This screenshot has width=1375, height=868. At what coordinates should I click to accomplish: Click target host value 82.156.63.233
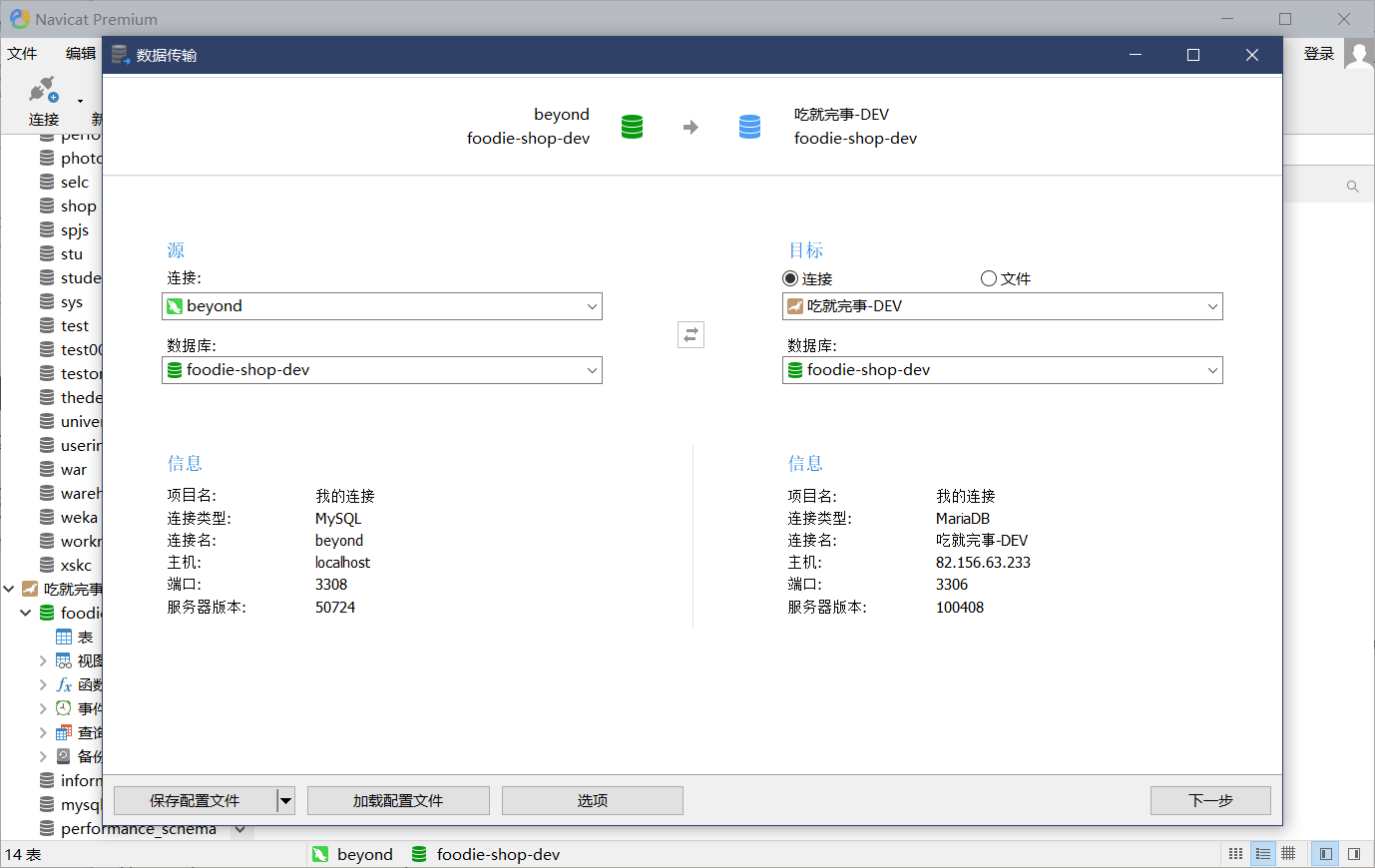click(983, 563)
